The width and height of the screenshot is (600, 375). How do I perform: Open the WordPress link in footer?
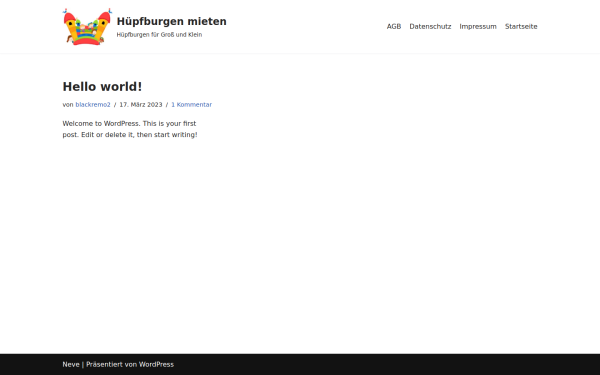156,364
